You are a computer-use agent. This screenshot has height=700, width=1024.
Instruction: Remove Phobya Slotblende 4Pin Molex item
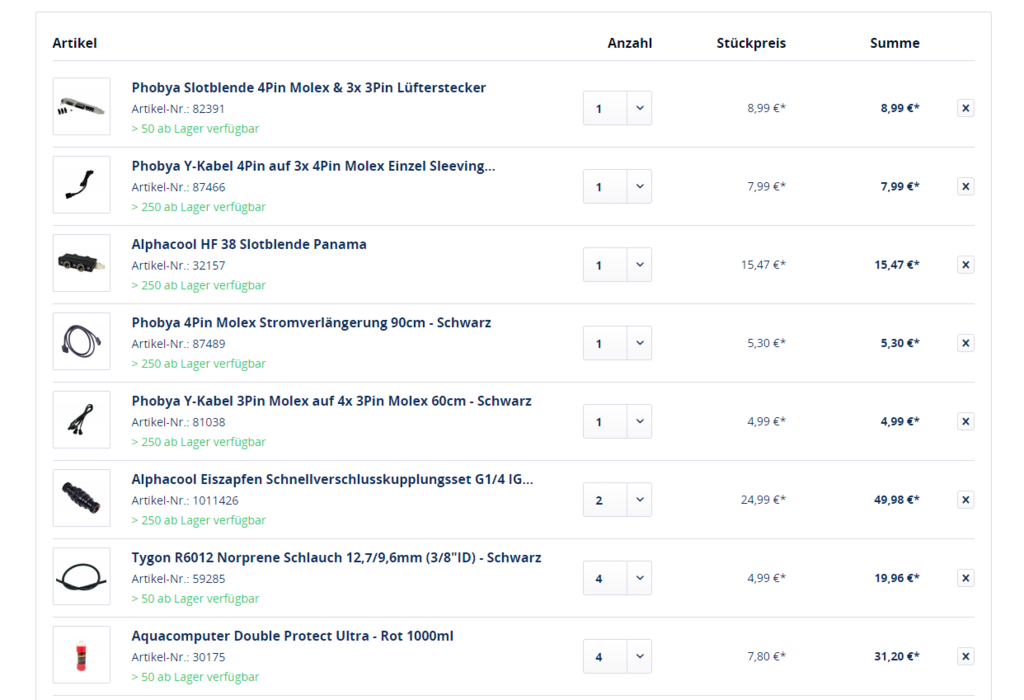click(965, 108)
